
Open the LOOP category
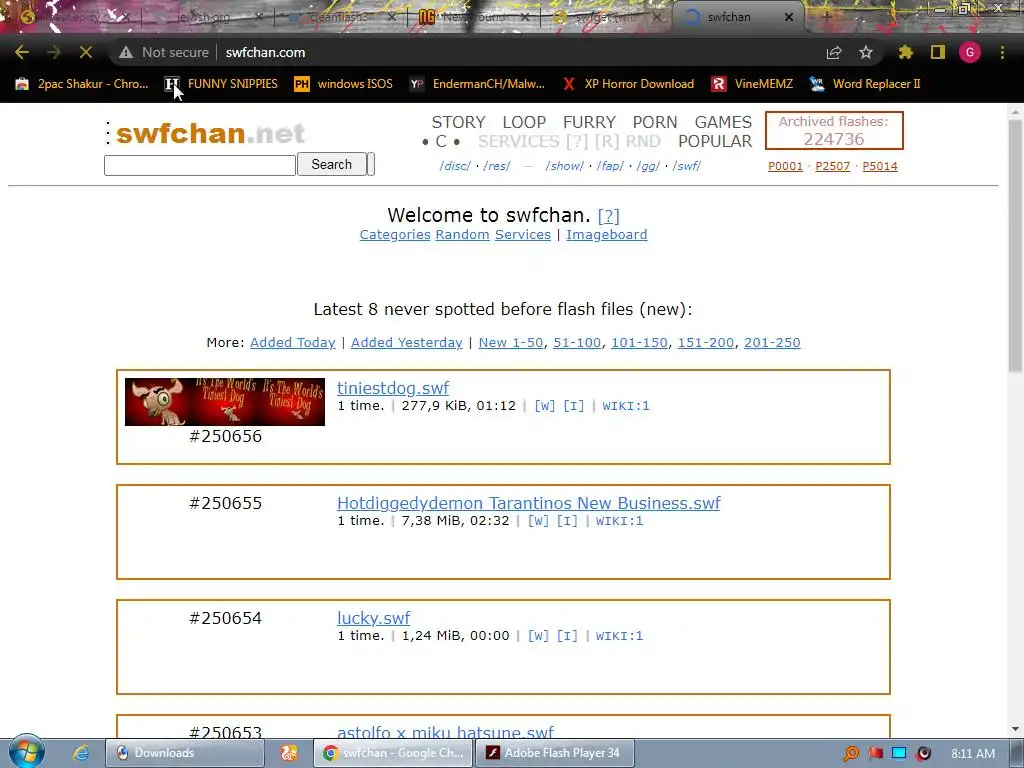(x=524, y=122)
